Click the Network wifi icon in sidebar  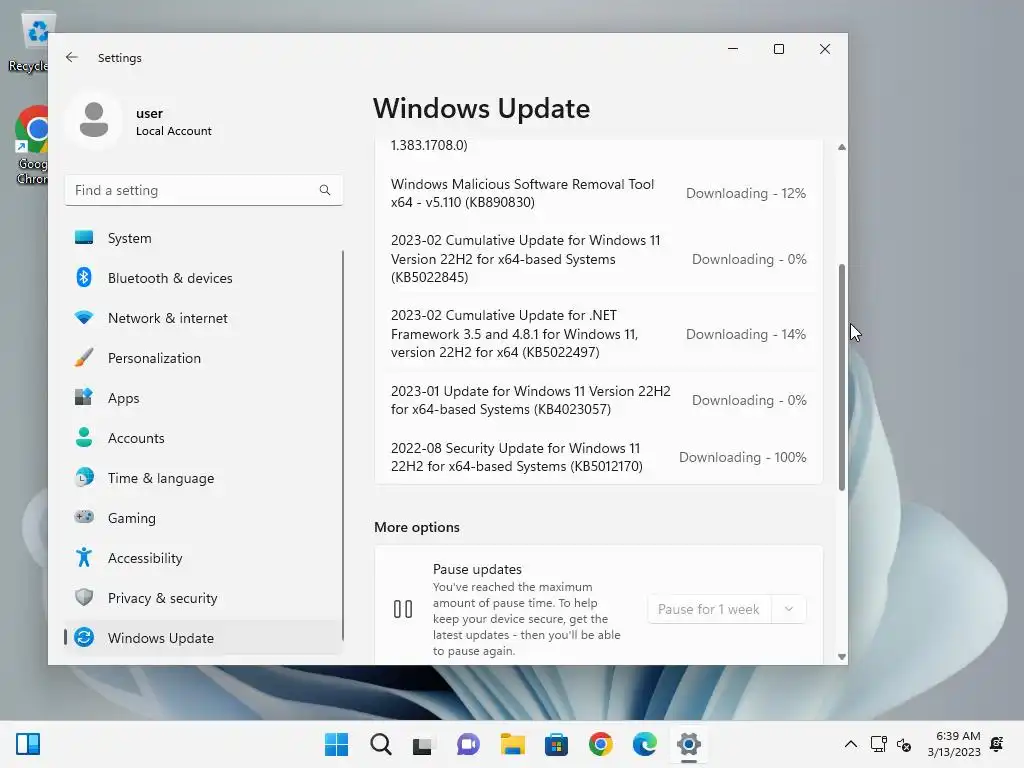84,318
